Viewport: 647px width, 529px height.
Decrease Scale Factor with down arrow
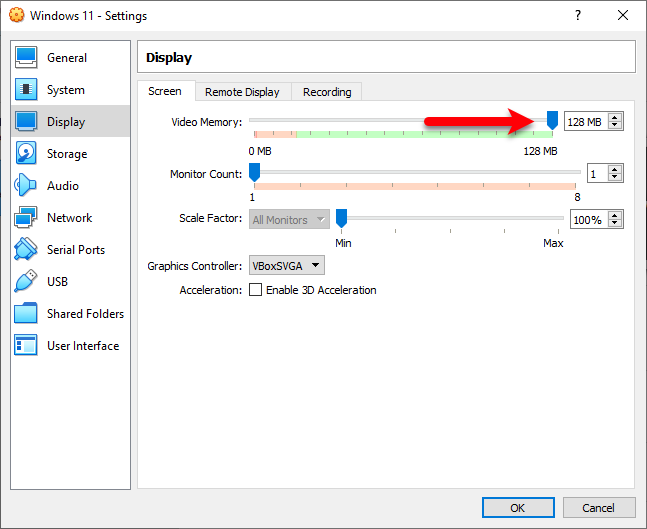[615, 224]
